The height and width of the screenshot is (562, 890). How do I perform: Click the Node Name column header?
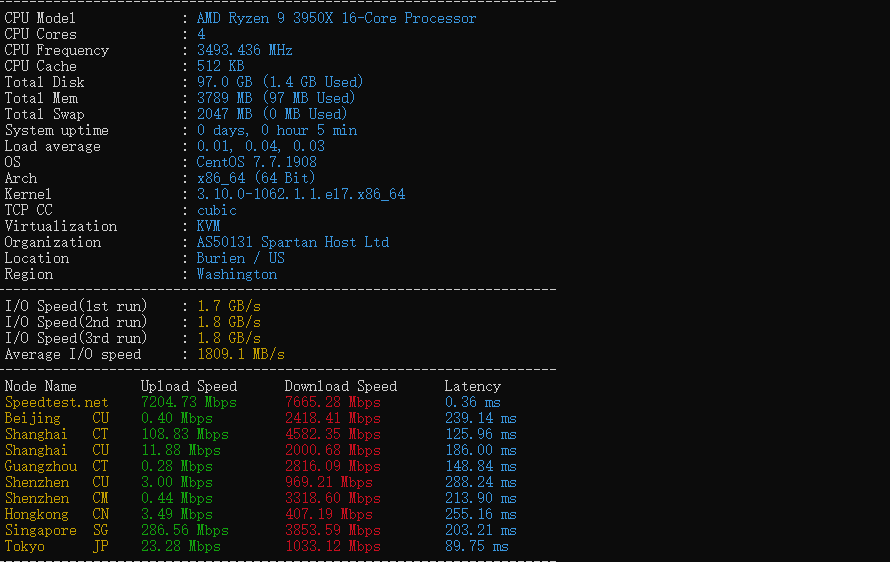40,386
